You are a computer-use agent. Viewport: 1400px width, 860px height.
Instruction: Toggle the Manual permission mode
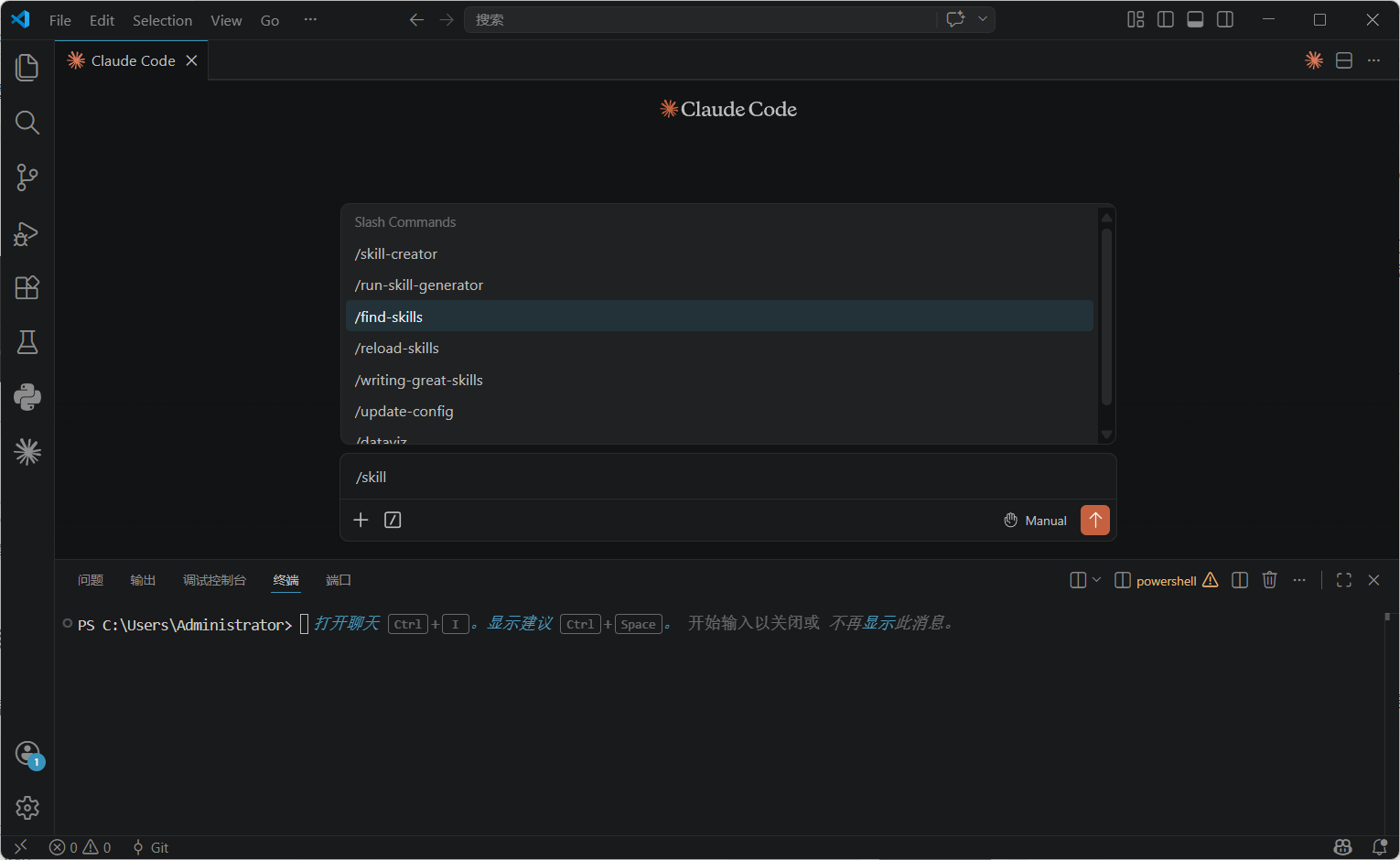(1035, 521)
